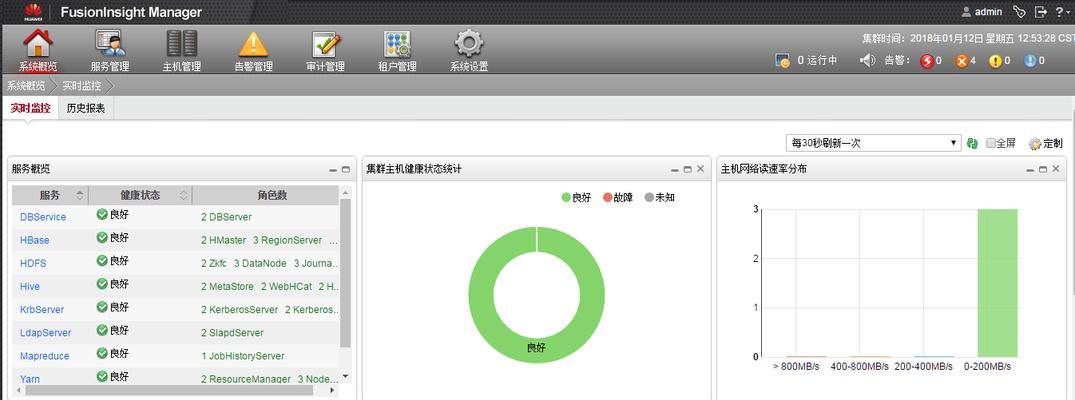This screenshot has height=400, width=1075.
Task: Click the 2 SlapdServer role link
Action: [x=232, y=333]
